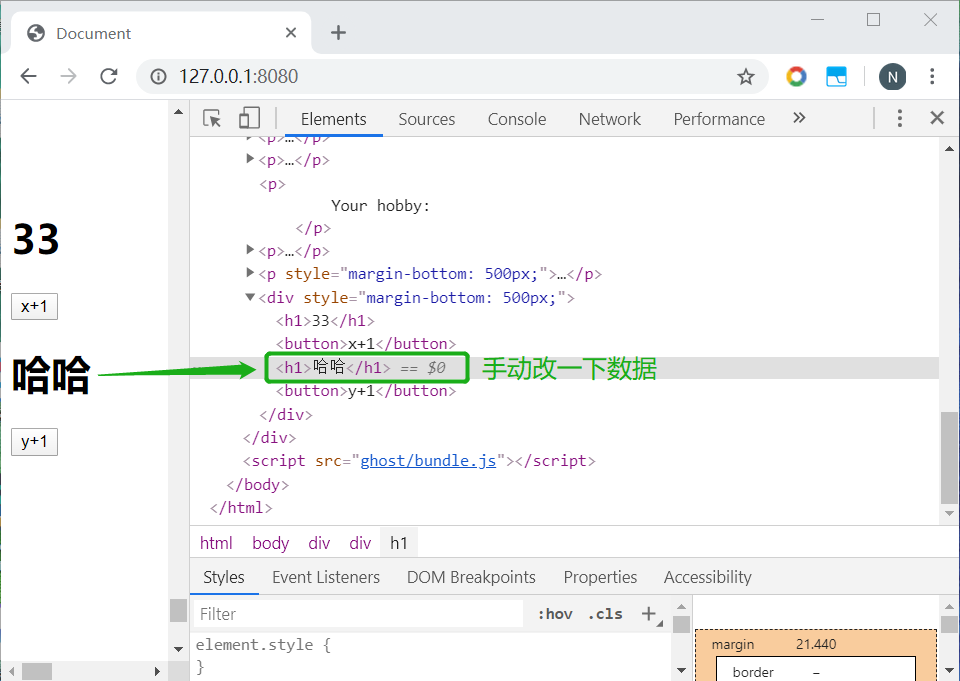This screenshot has width=960, height=681.
Task: Open the Properties sub-tab
Action: [x=600, y=577]
